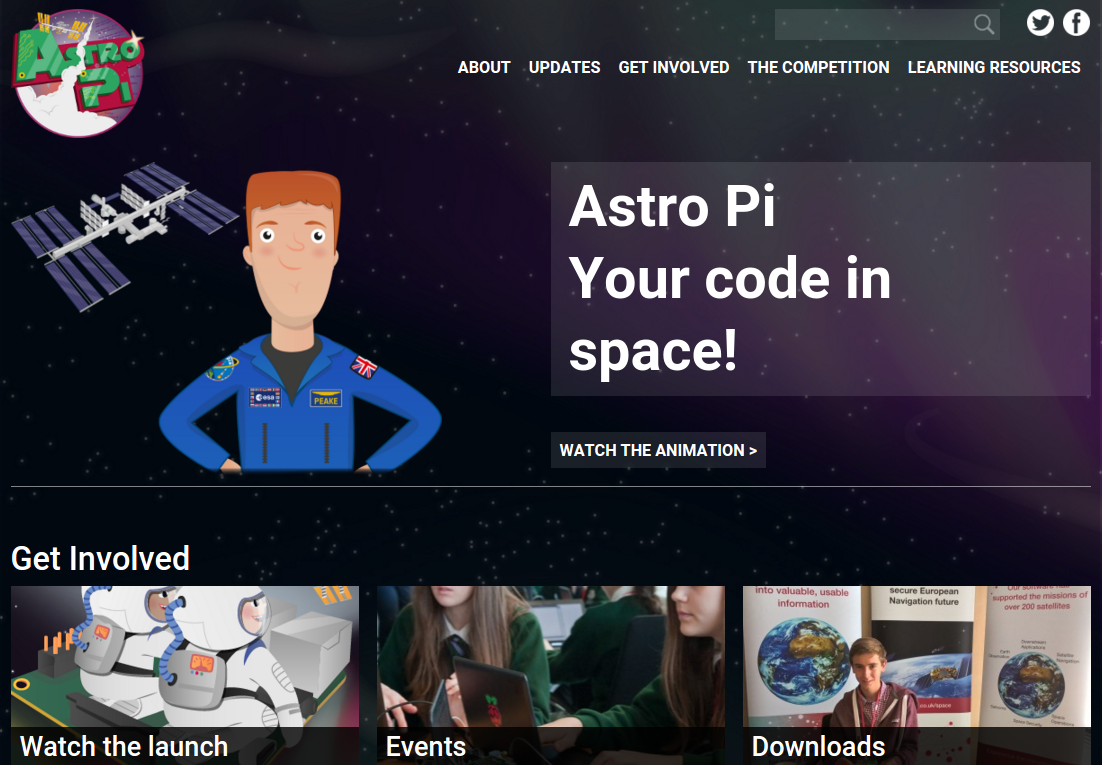Open the Get Involved menu item

coord(673,68)
